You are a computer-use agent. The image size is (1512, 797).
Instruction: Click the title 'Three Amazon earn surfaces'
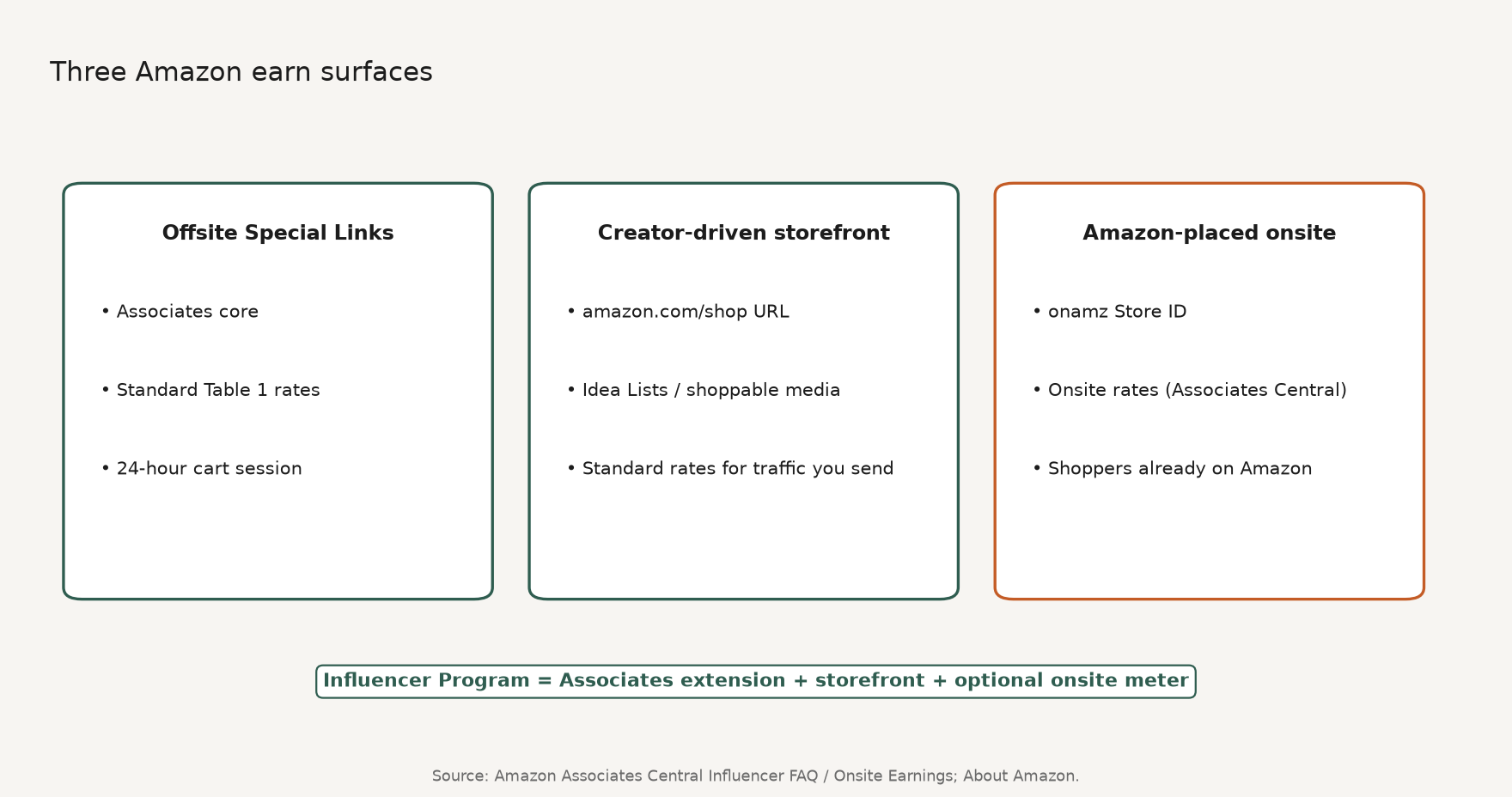click(x=241, y=72)
